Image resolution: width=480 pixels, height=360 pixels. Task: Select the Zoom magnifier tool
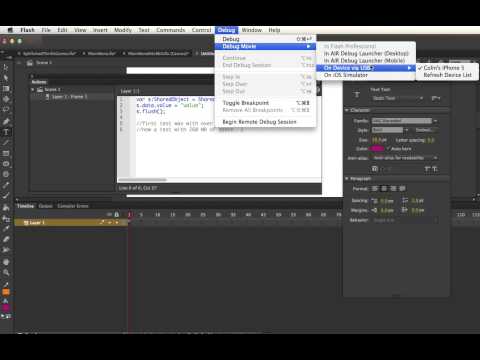click(x=6, y=273)
